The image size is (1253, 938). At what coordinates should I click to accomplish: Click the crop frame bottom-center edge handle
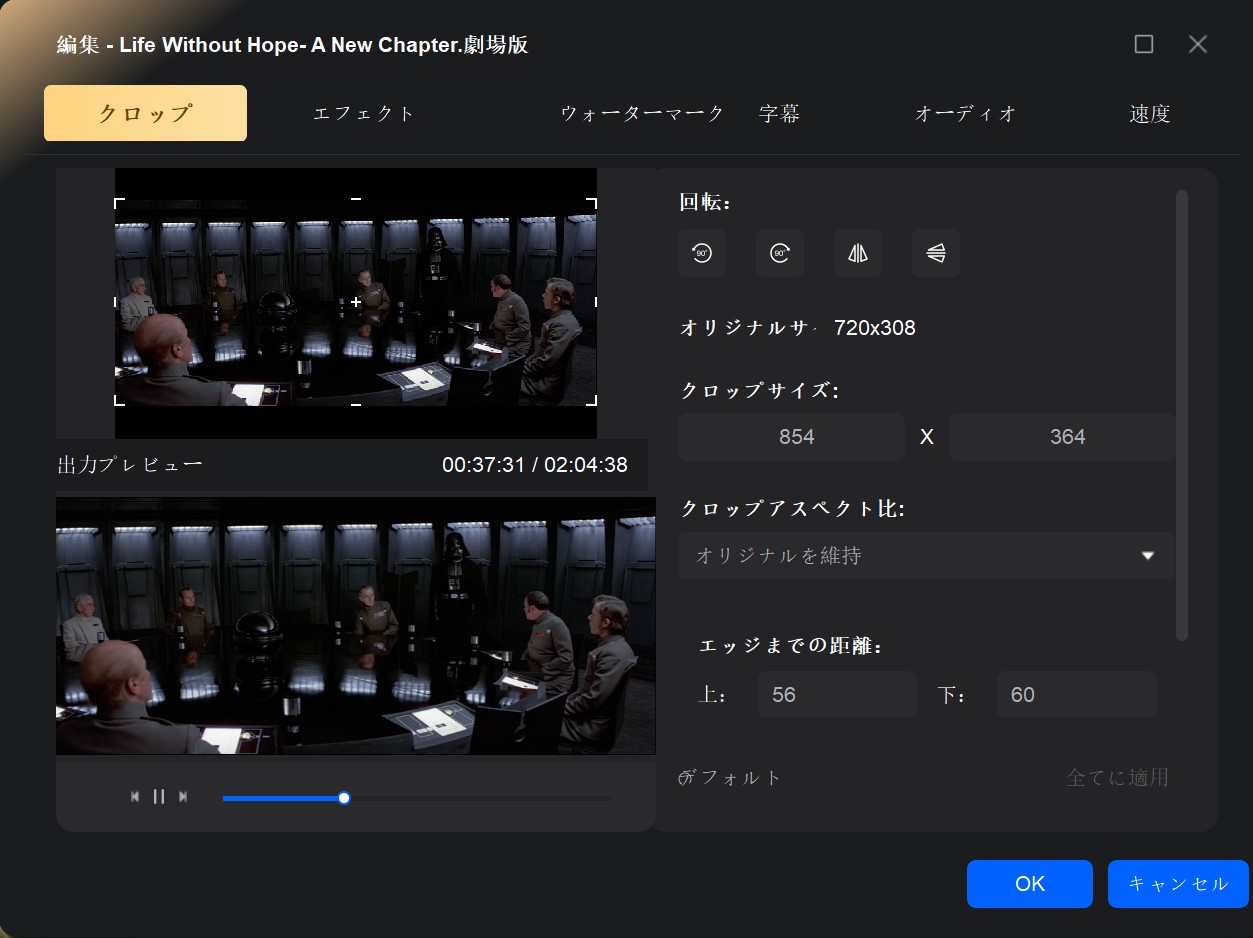point(356,404)
